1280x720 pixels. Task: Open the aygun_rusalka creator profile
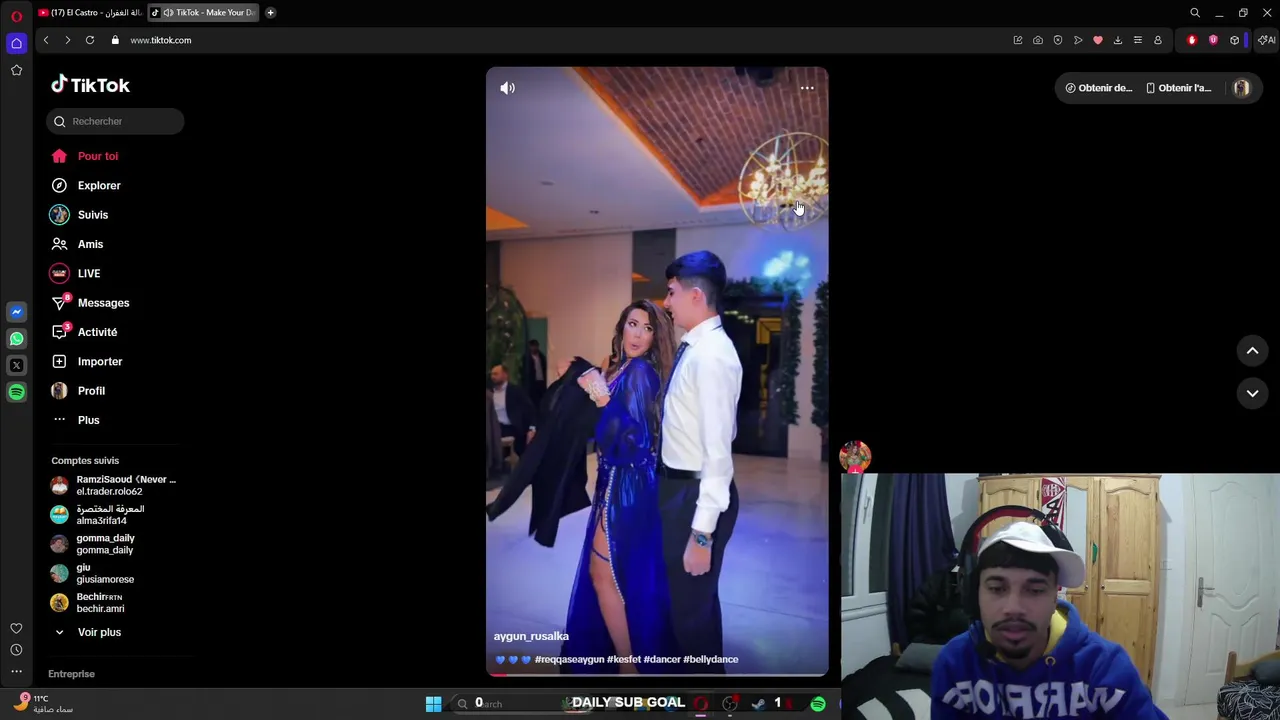[x=531, y=636]
